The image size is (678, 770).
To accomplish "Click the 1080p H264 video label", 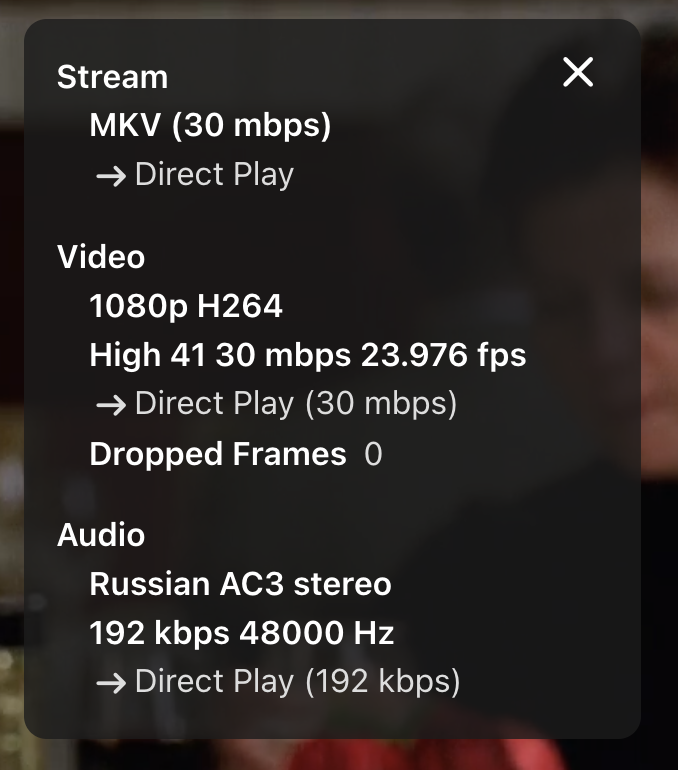I will (186, 306).
